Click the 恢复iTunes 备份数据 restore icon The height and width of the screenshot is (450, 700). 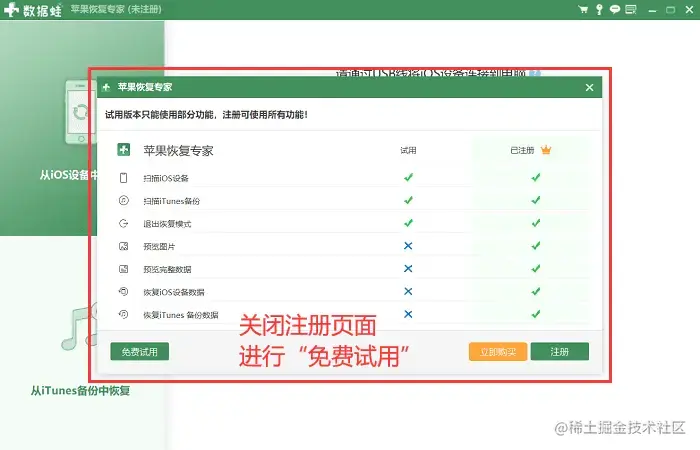pyautogui.click(x=124, y=314)
